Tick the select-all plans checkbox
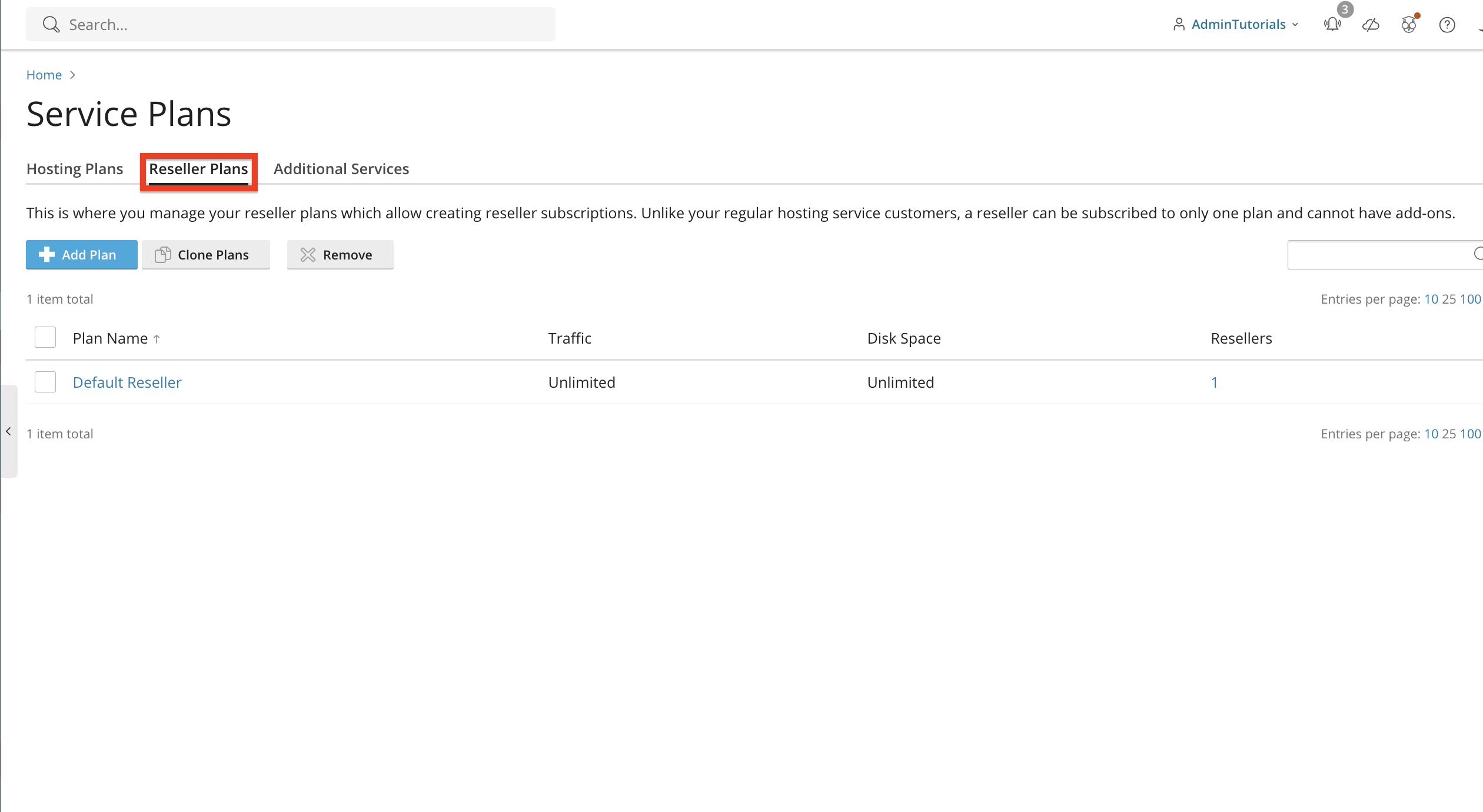 pos(45,337)
